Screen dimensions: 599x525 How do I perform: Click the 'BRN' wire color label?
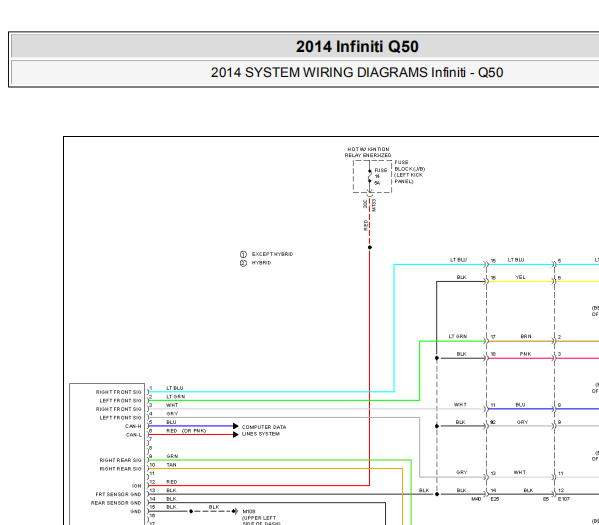point(526,336)
